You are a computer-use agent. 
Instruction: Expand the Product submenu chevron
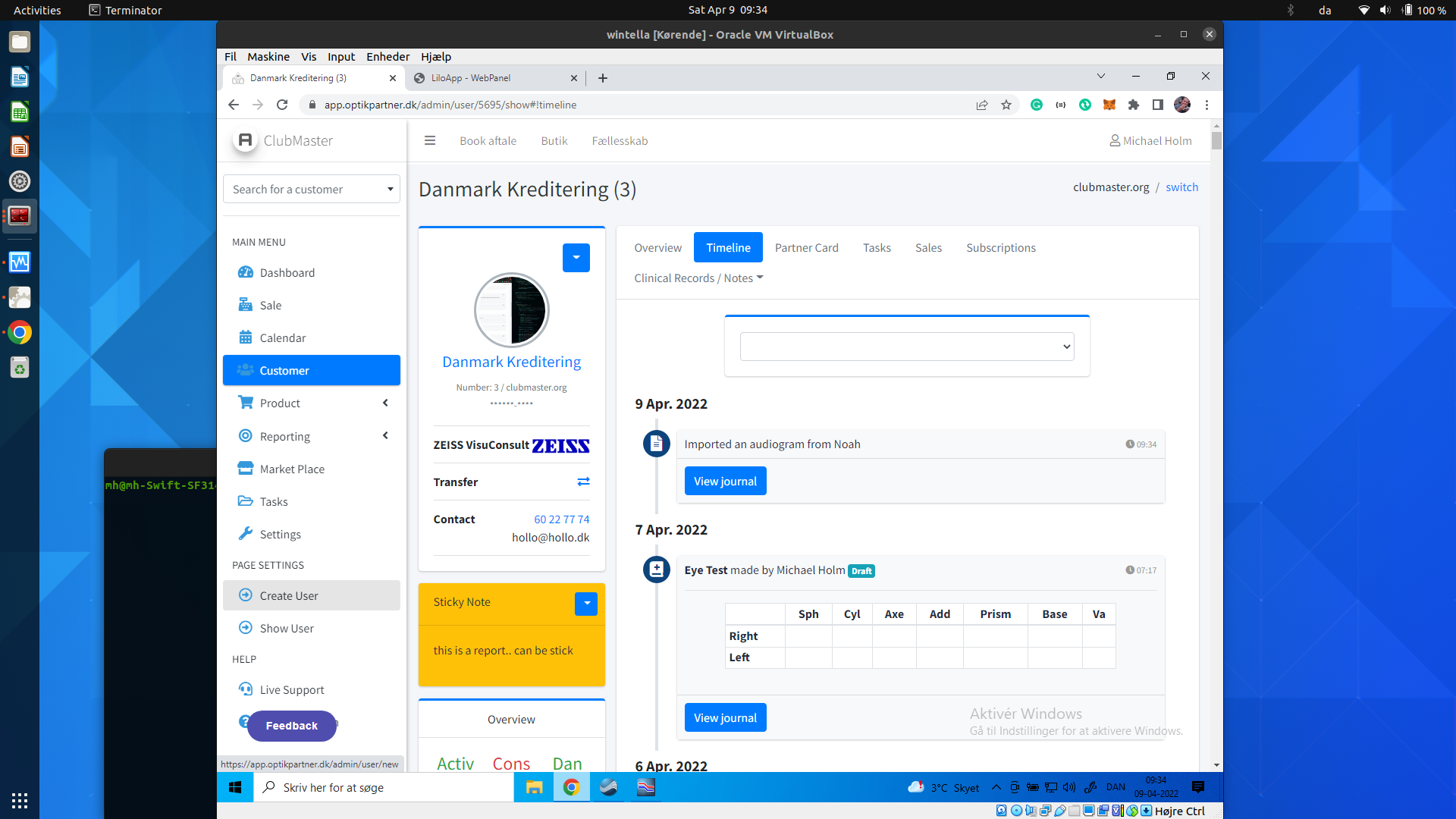(385, 403)
